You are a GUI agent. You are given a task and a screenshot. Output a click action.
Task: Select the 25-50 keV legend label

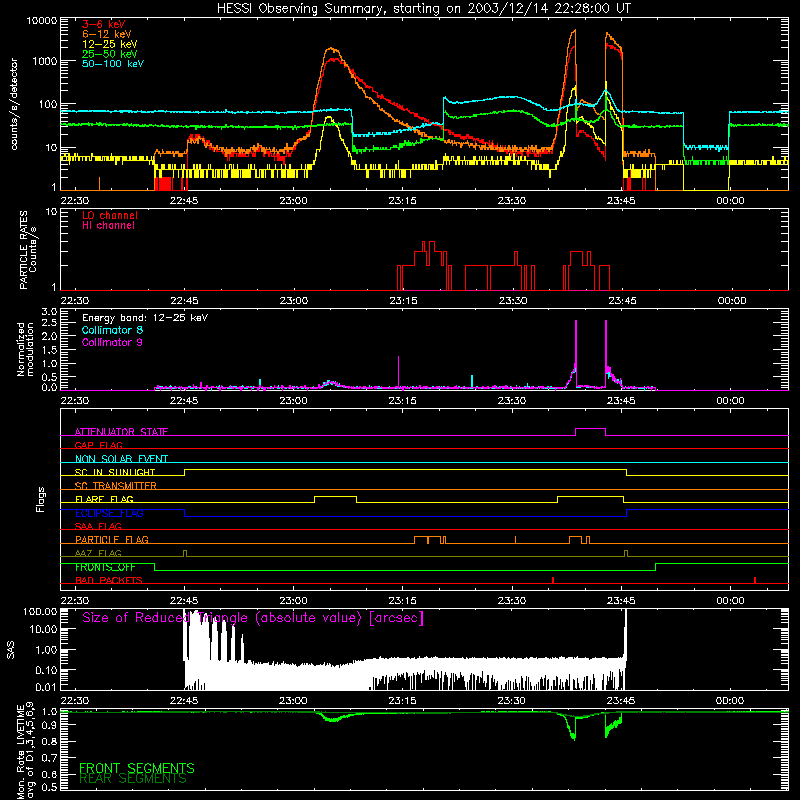(110, 54)
